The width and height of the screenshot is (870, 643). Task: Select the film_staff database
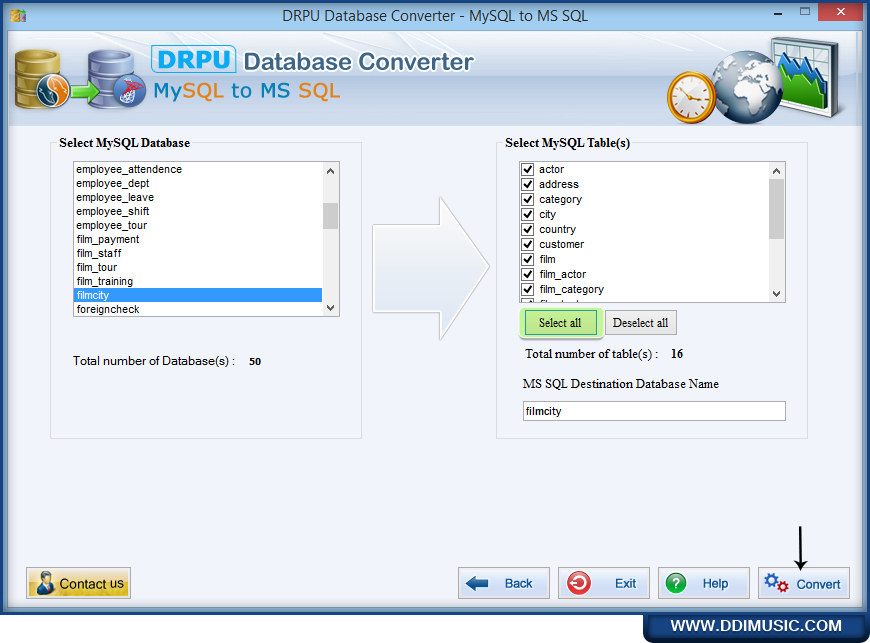click(x=198, y=254)
